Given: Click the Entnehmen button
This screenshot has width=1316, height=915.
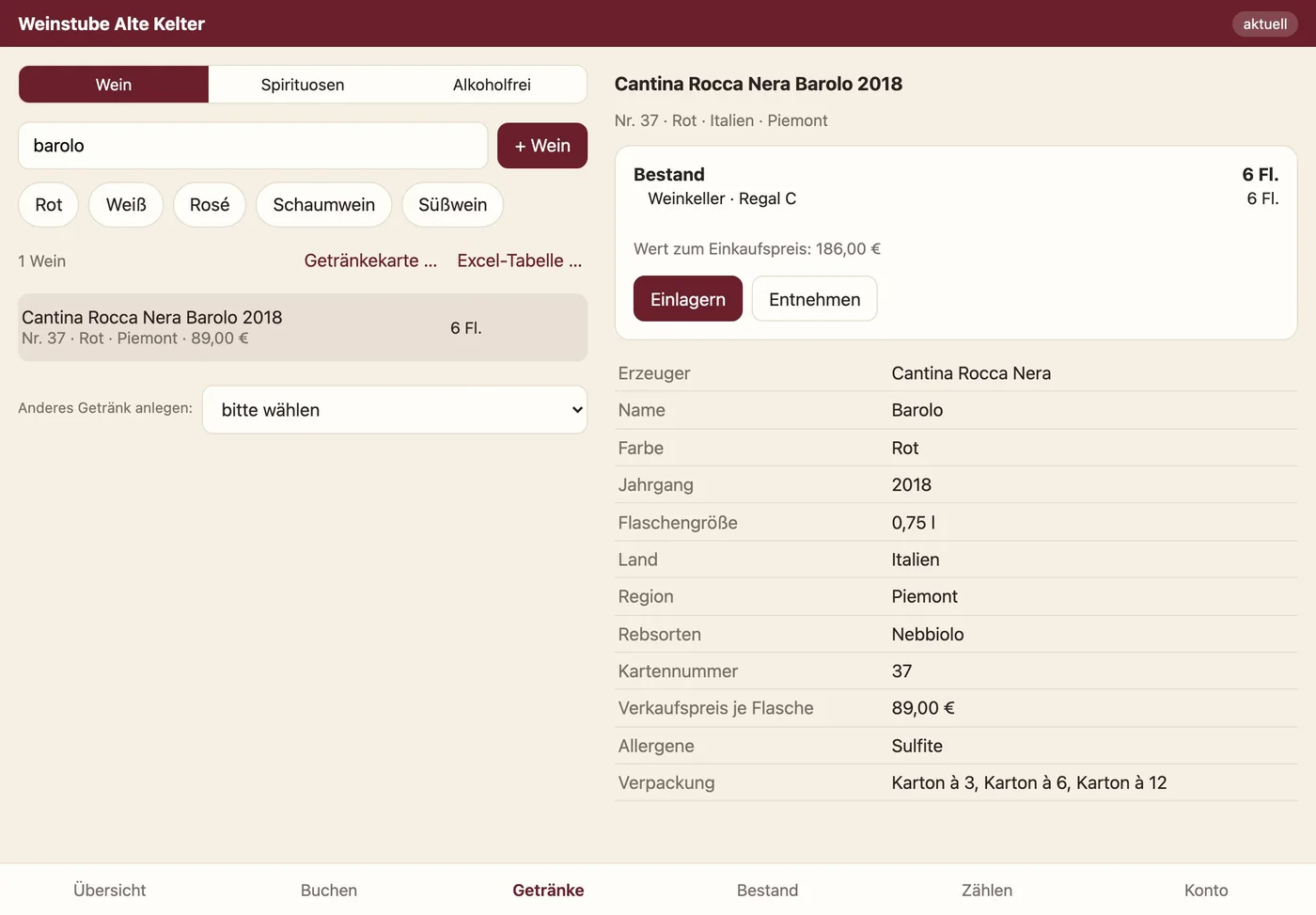Looking at the screenshot, I should point(815,299).
